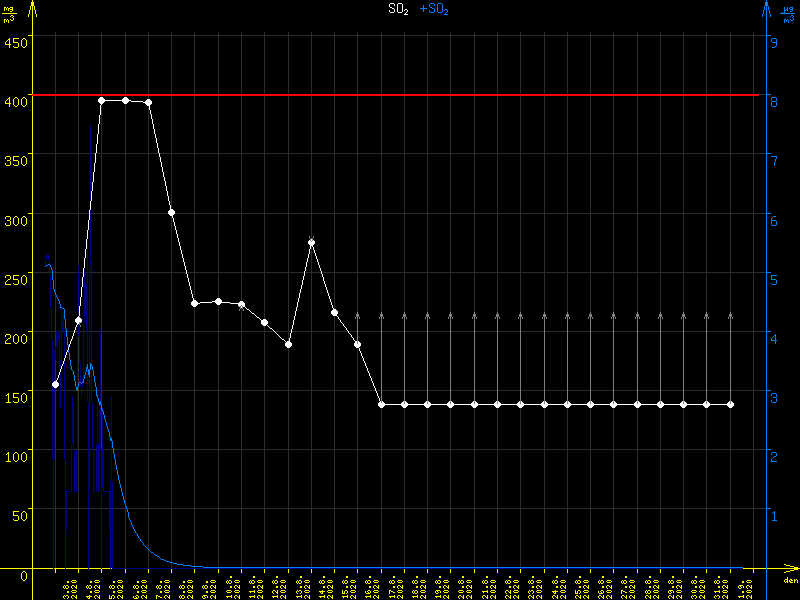The image size is (800, 600).
Task: Click the gray up arrow above 17.8.2020
Action: [x=381, y=316]
